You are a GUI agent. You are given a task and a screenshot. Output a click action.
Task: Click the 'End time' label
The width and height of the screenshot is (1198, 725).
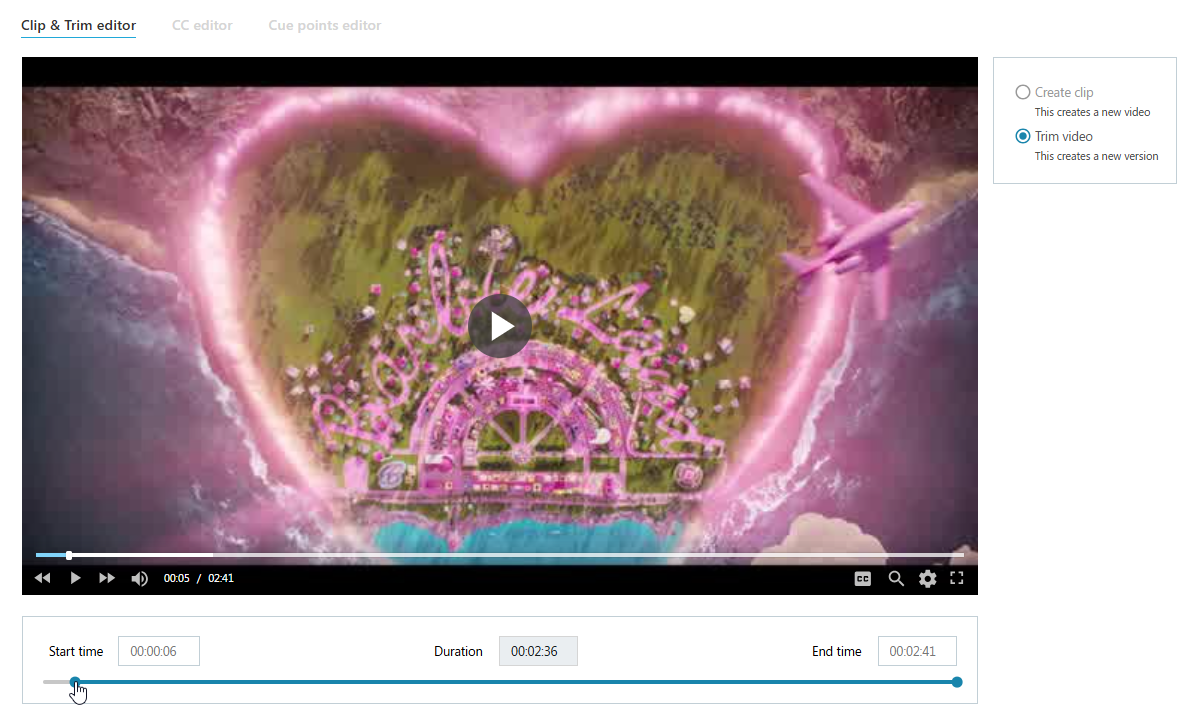click(837, 652)
